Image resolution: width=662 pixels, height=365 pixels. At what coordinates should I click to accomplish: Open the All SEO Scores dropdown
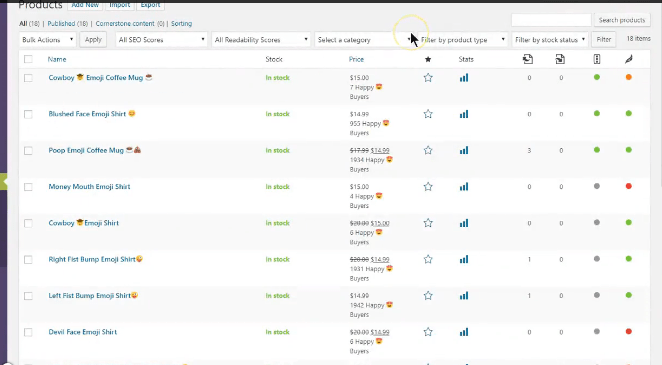point(161,40)
